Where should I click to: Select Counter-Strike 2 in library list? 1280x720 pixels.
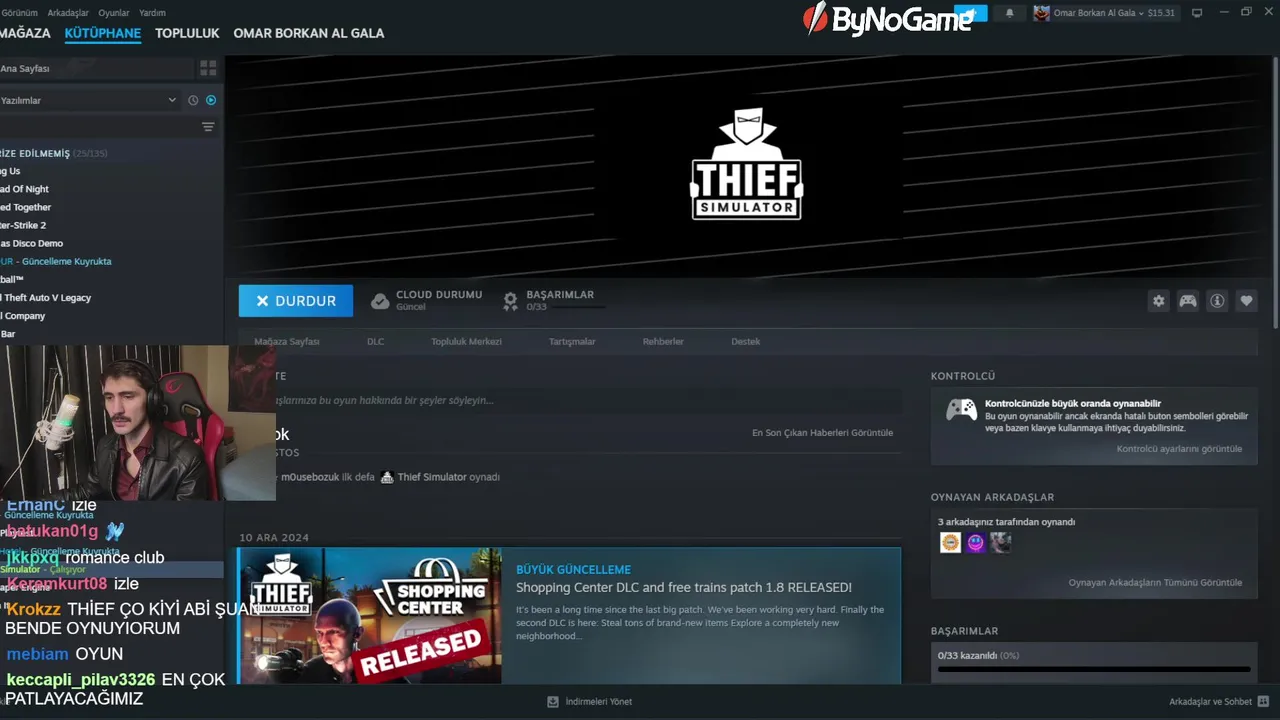tap(23, 225)
